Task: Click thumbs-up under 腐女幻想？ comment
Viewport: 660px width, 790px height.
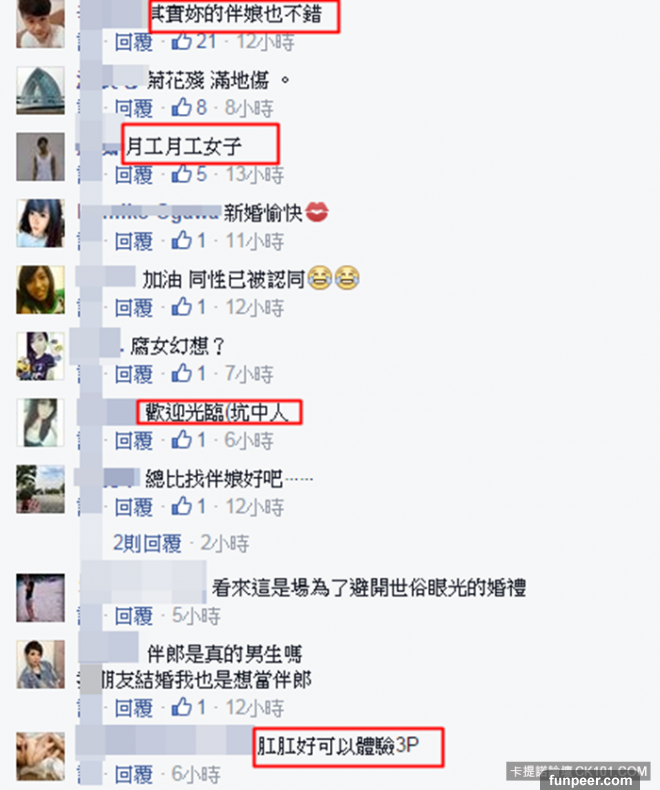Action: (x=181, y=373)
